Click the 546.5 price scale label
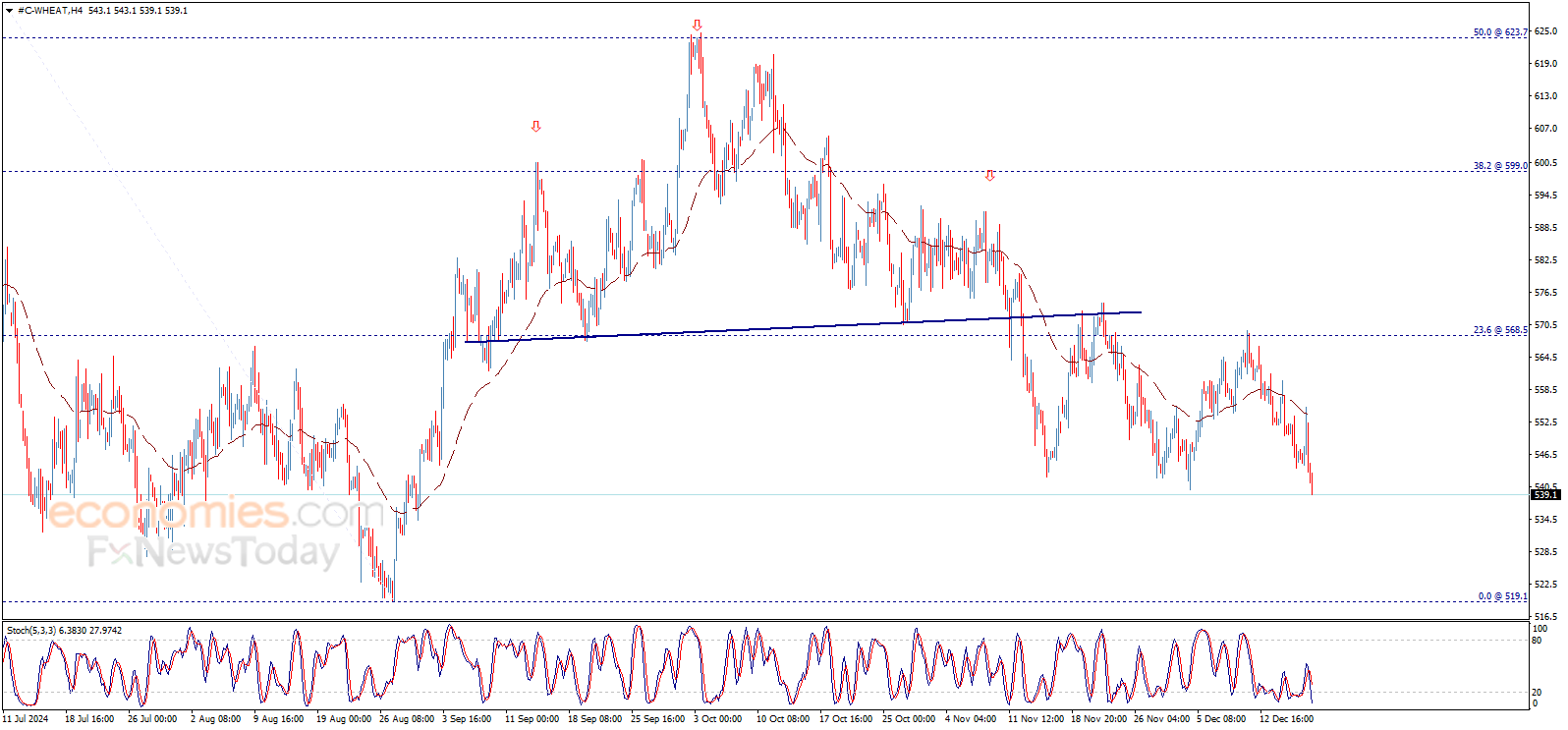Image resolution: width=1568 pixels, height=730 pixels. [1545, 455]
